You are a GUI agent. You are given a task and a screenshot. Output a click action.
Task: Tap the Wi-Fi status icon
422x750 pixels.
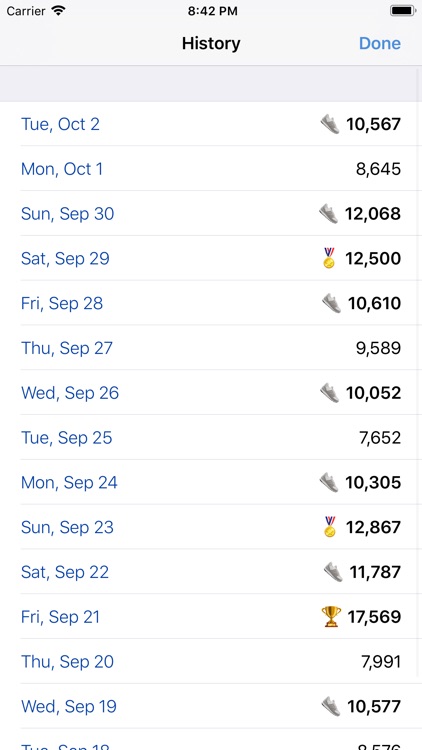coord(58,11)
